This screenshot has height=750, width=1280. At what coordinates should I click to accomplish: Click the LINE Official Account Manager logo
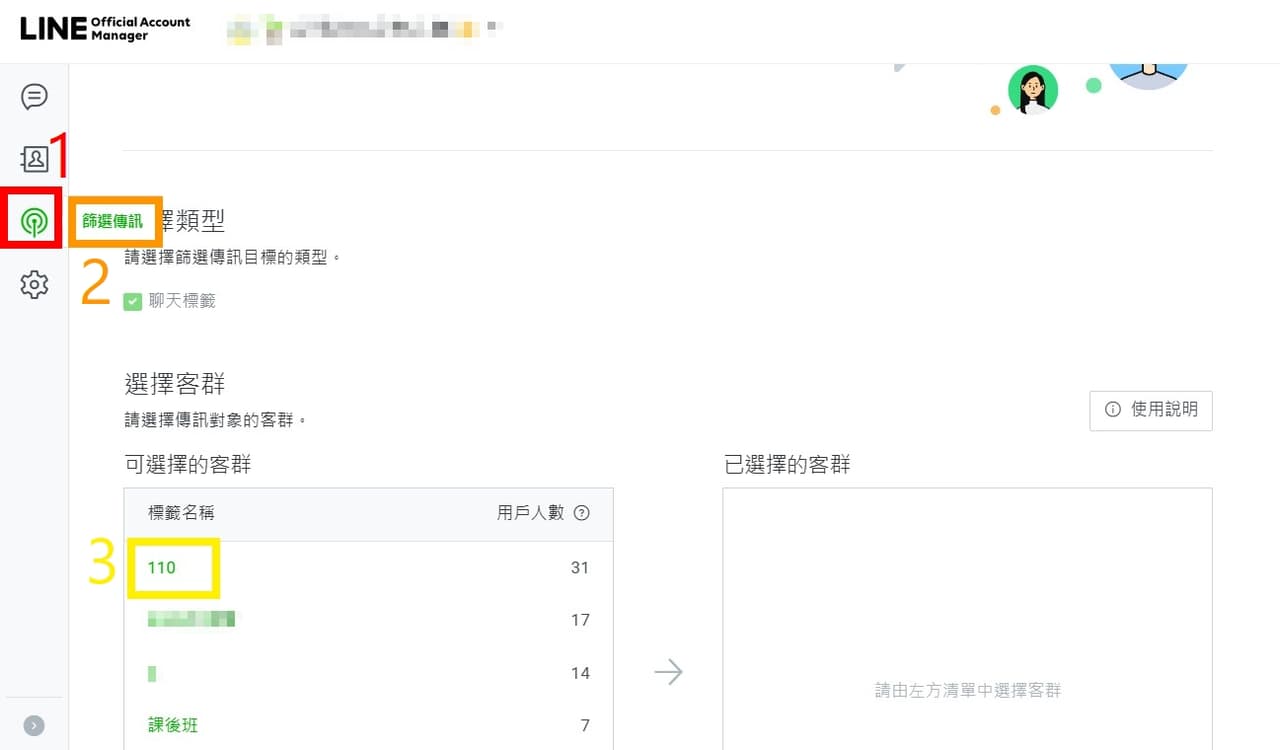105,28
